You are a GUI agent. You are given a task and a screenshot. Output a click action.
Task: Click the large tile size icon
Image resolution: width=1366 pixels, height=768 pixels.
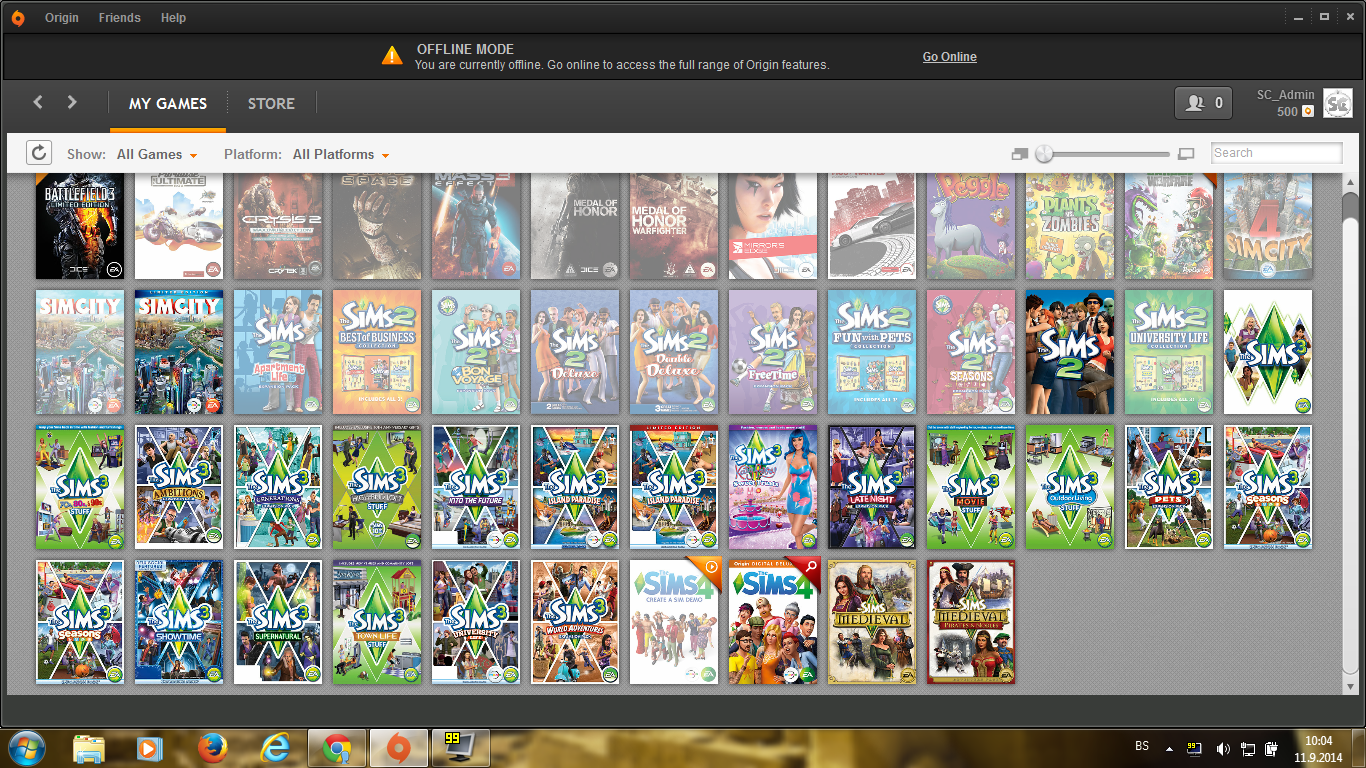coord(1186,154)
